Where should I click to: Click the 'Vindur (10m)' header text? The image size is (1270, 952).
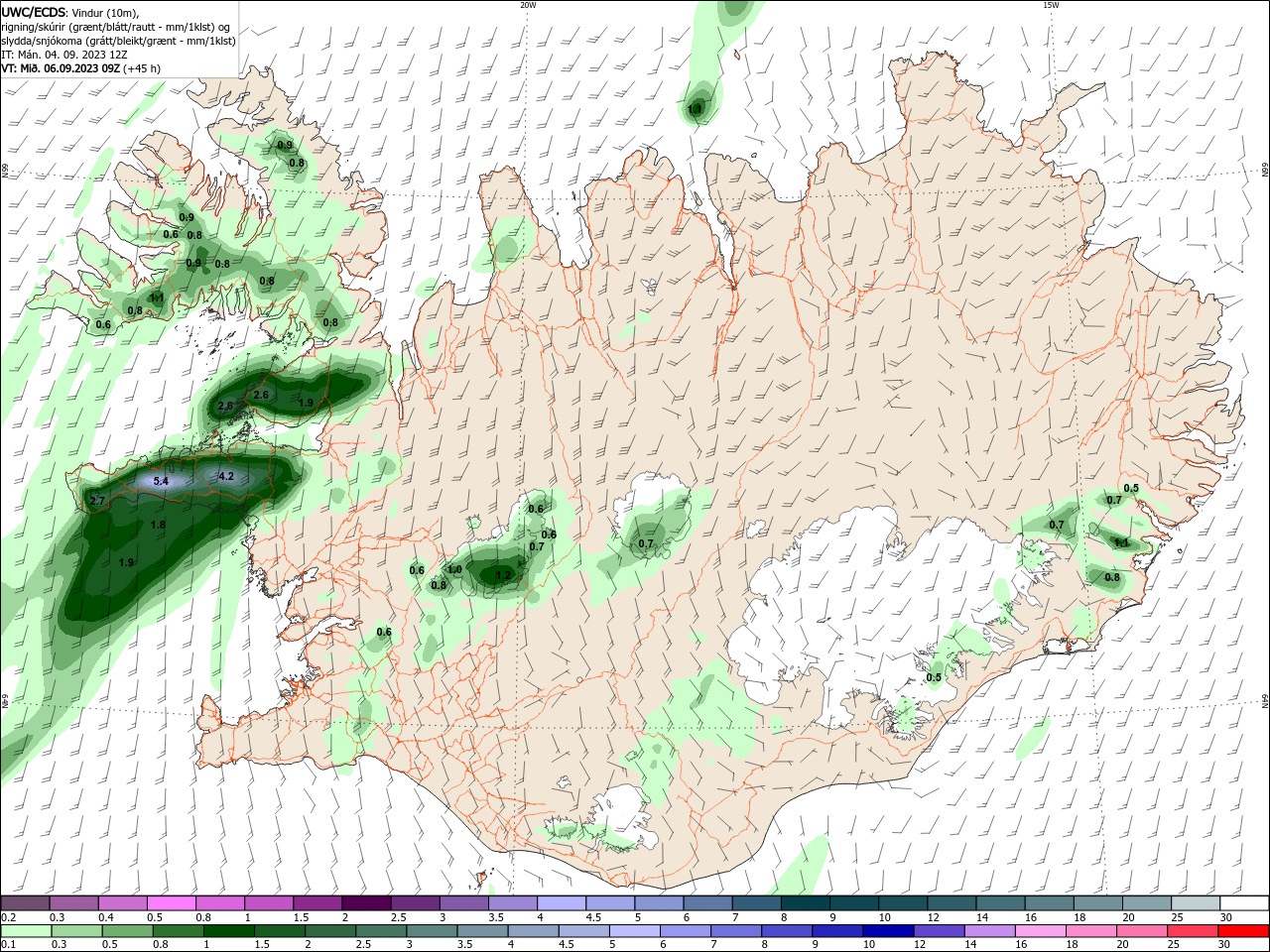[106, 12]
